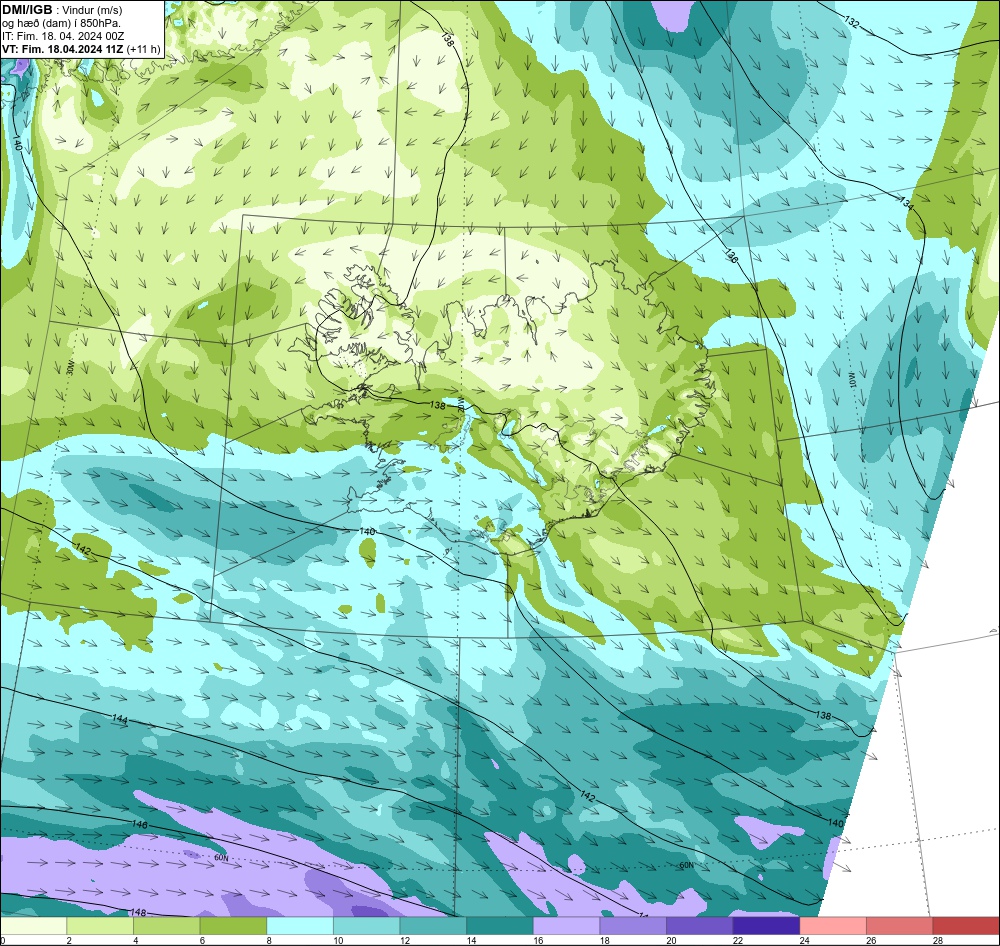Choose the light teal 10–12 m/s swatch
The image size is (1000, 946).
(x=367, y=926)
